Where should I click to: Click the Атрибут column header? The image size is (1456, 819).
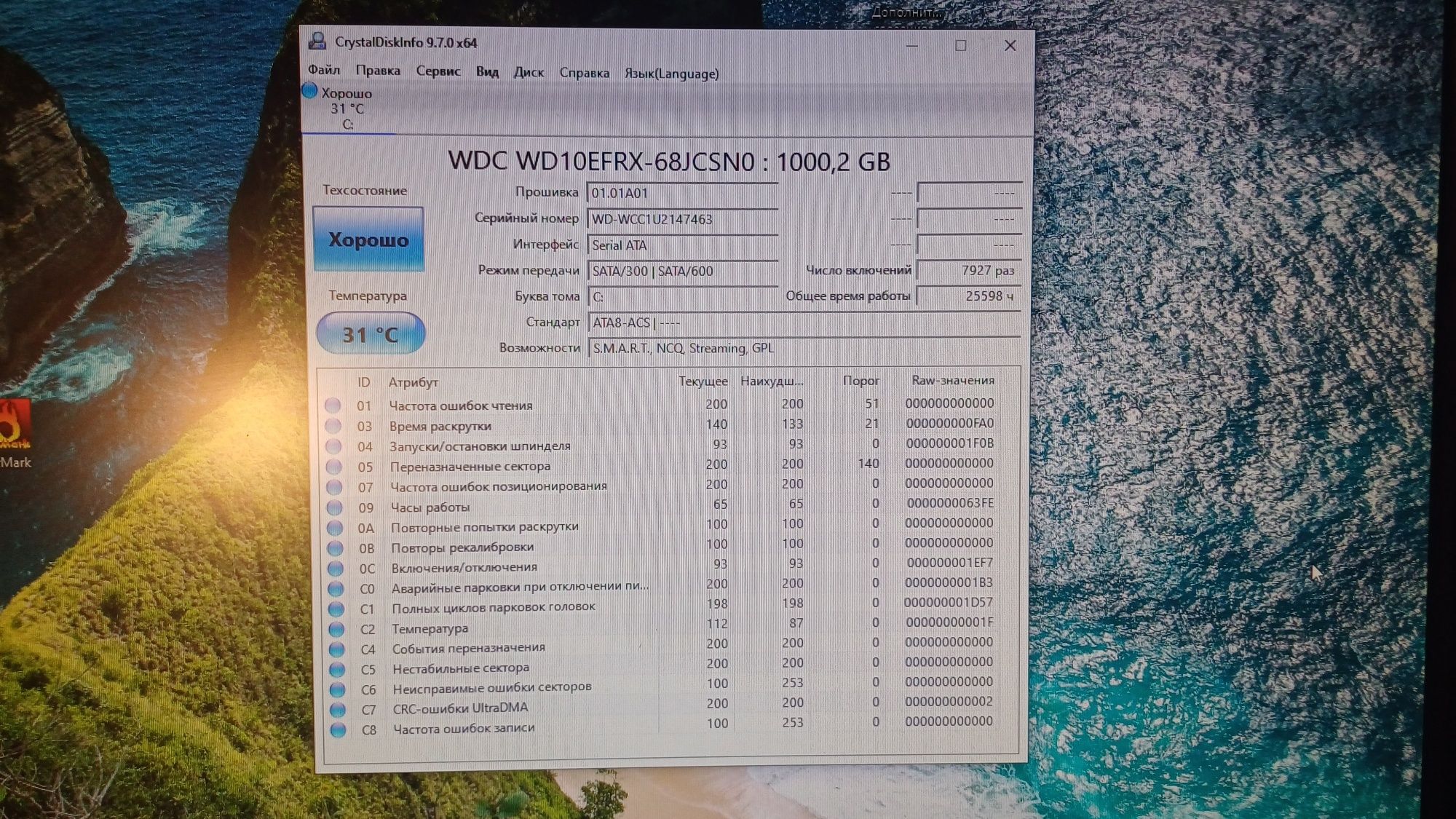point(413,382)
